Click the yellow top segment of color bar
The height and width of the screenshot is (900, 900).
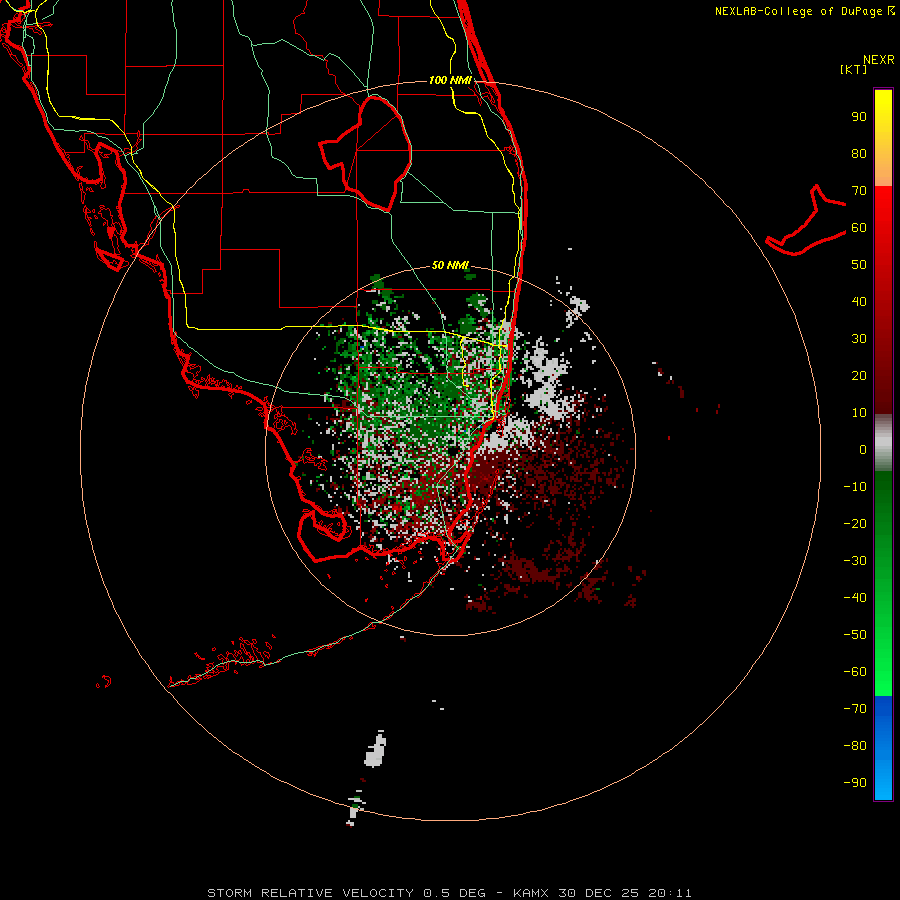tap(883, 138)
